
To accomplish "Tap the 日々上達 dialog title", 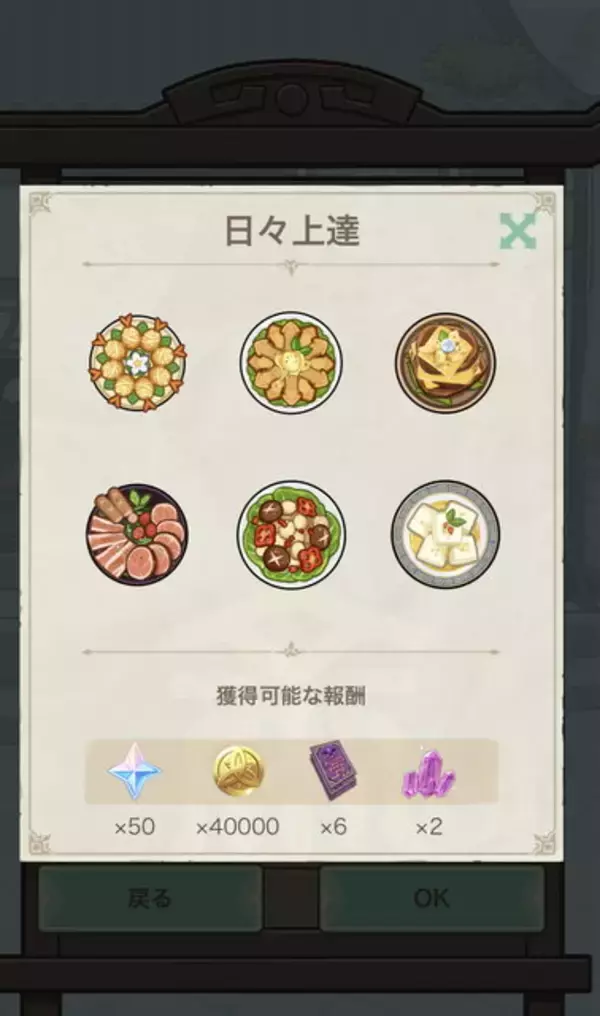I will point(292,231).
